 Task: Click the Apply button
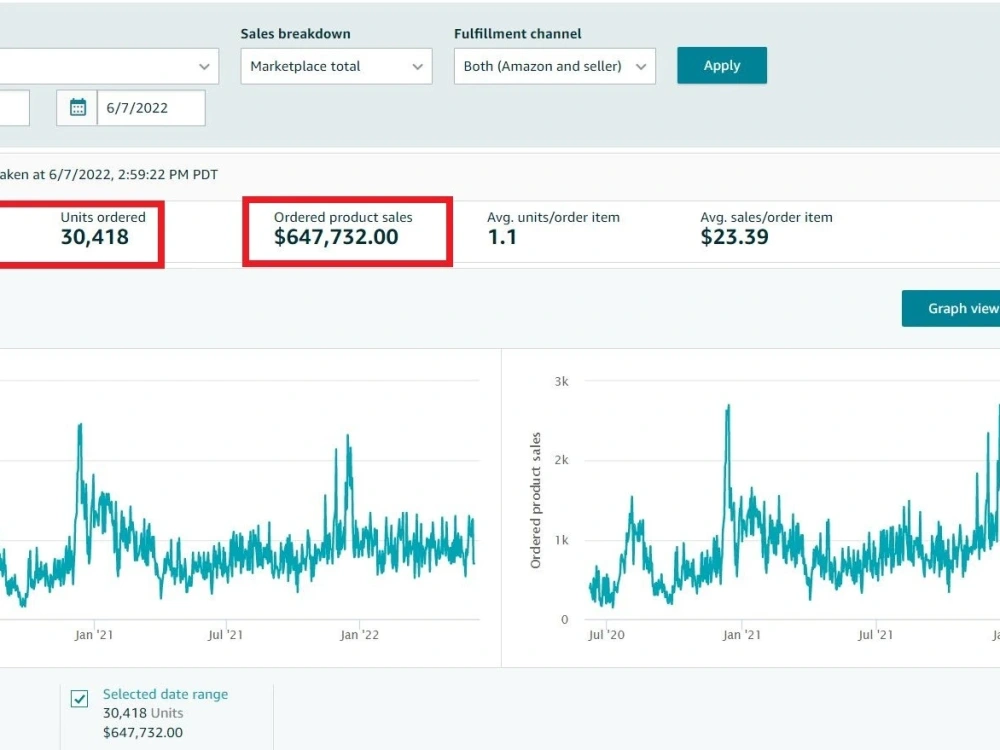(722, 65)
